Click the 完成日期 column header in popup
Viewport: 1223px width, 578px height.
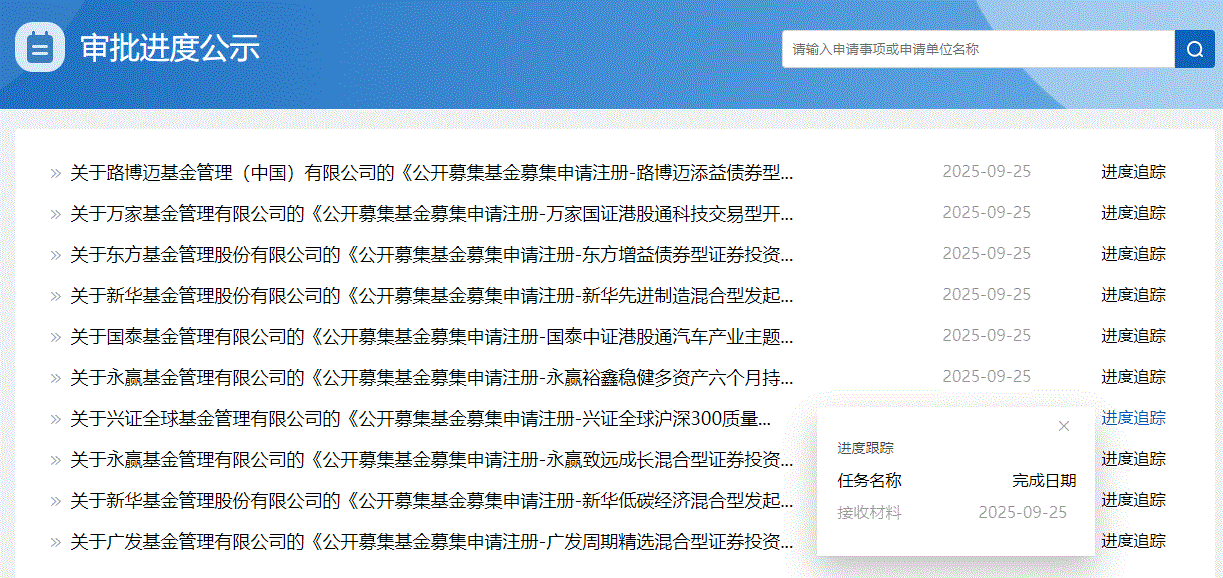click(1044, 481)
